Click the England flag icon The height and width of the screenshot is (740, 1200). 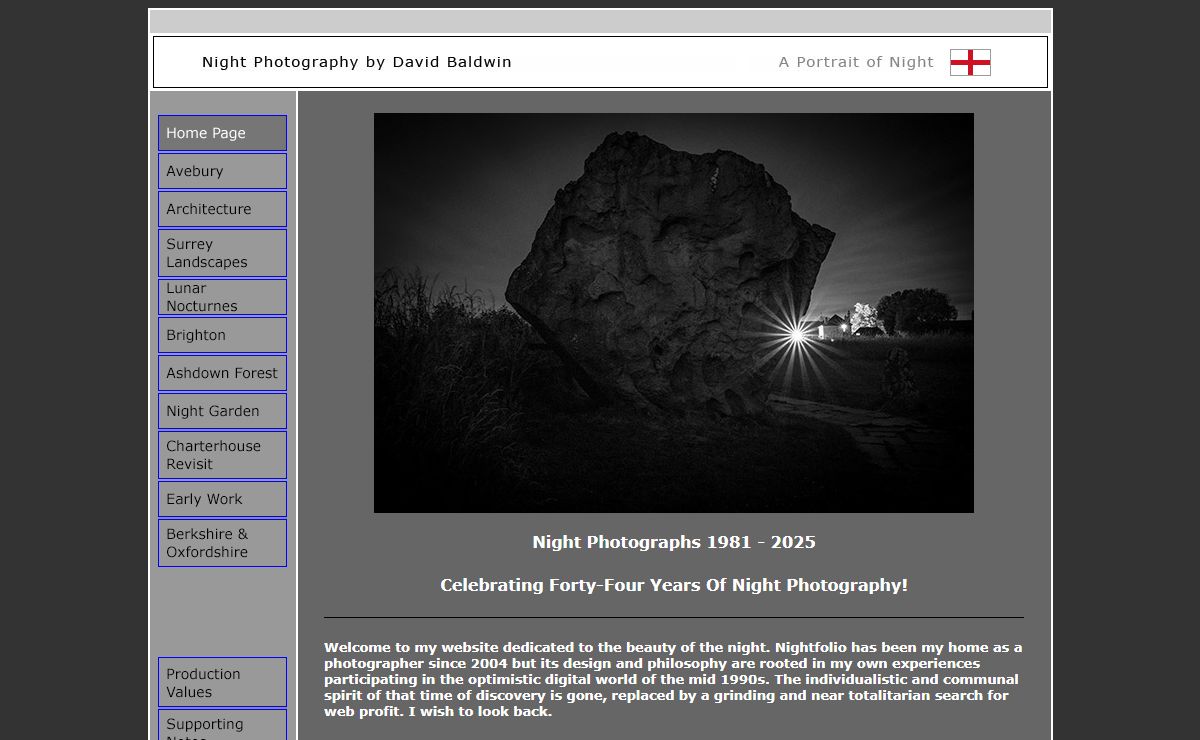click(970, 62)
